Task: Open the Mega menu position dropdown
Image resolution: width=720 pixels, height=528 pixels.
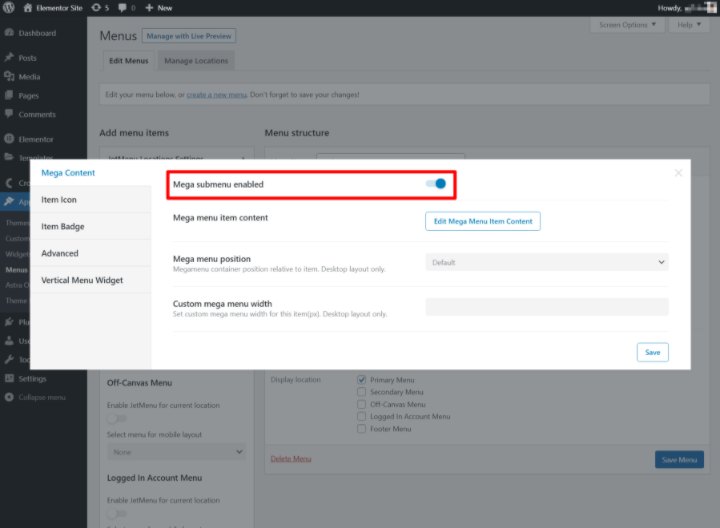Action: 547,262
